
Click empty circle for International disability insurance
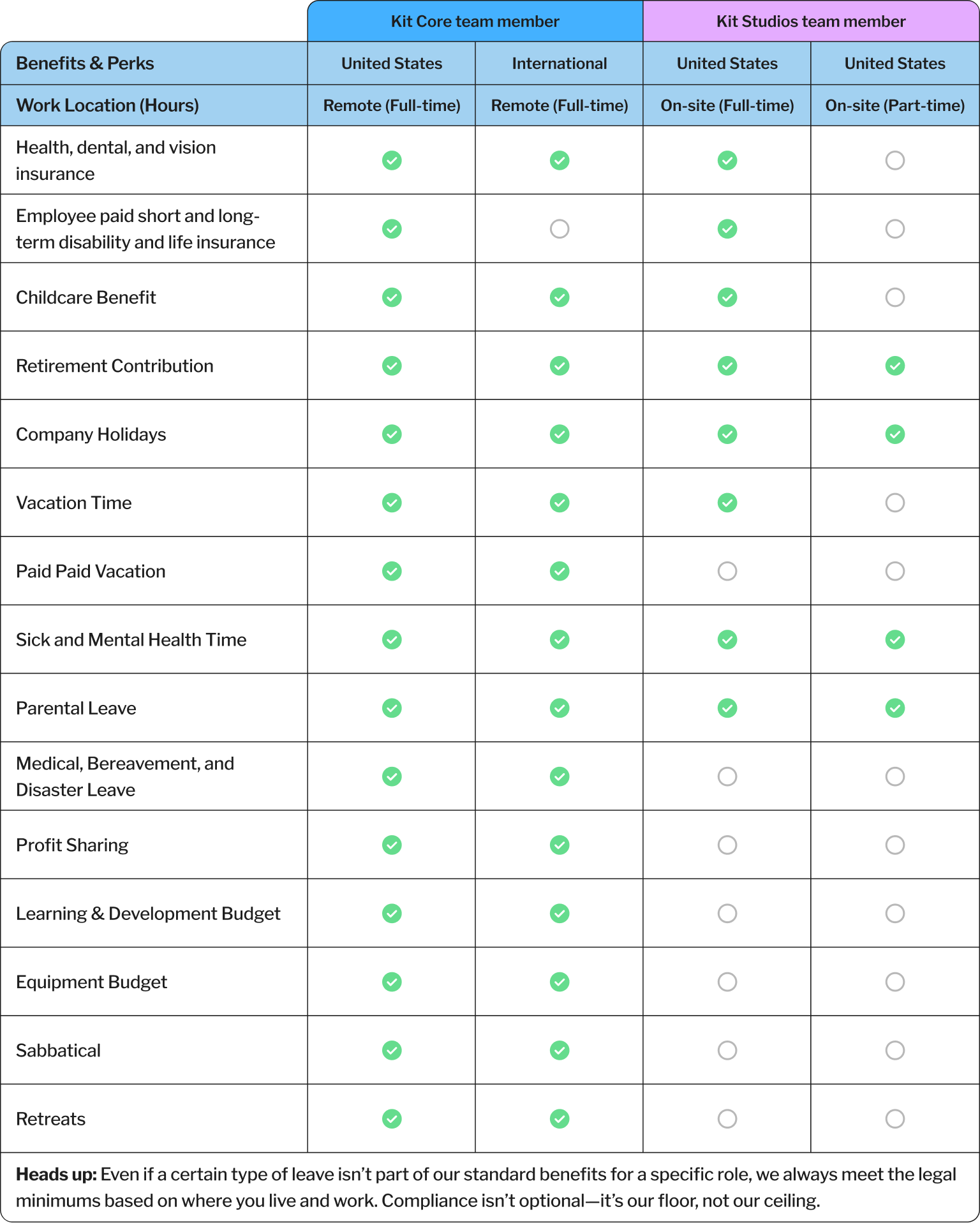(560, 228)
